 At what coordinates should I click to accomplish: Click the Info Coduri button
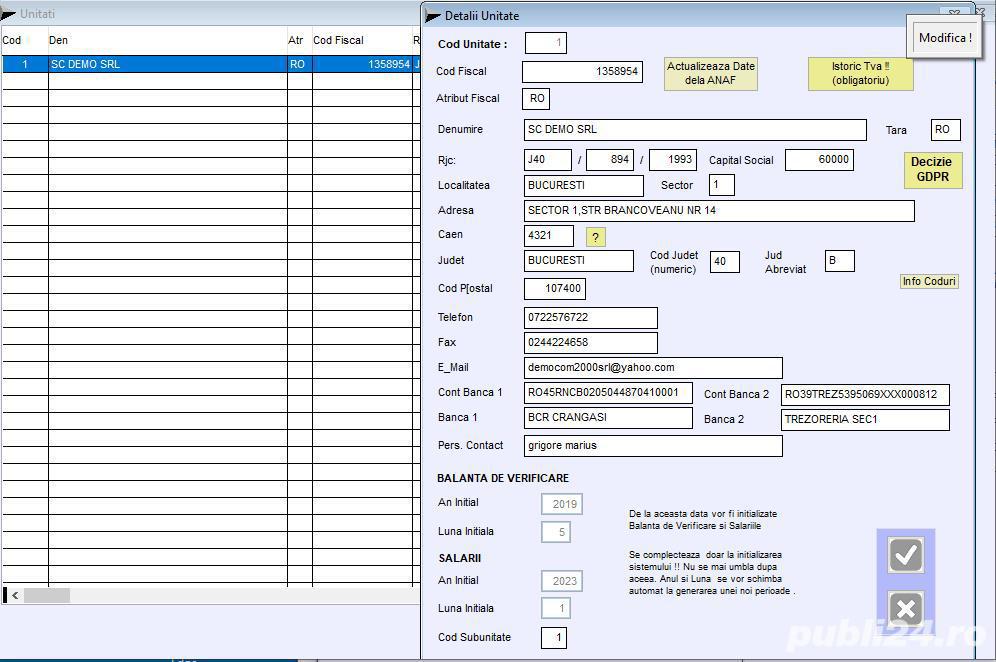click(x=928, y=281)
